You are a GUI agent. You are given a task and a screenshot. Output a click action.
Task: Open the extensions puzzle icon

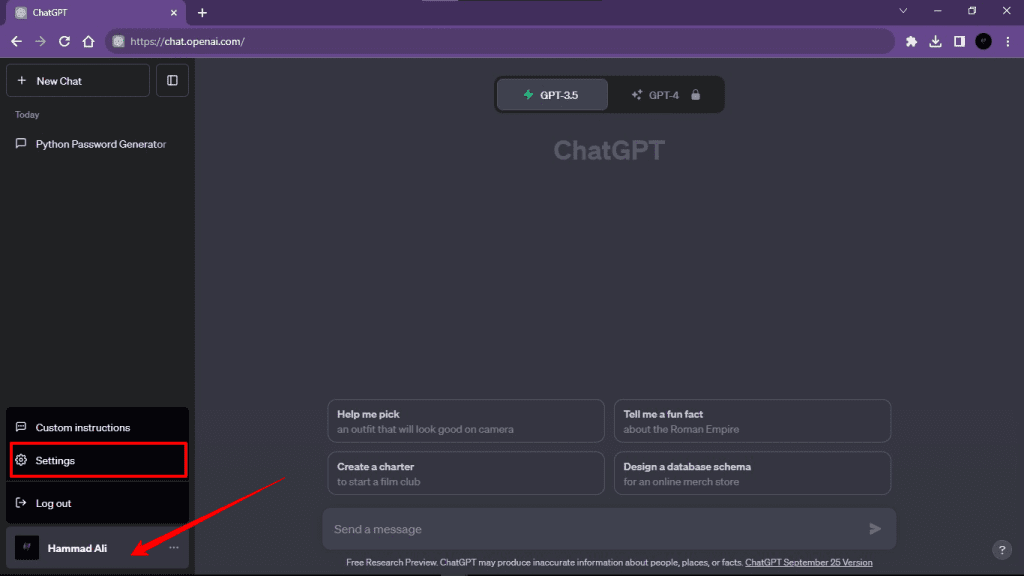pyautogui.click(x=911, y=41)
